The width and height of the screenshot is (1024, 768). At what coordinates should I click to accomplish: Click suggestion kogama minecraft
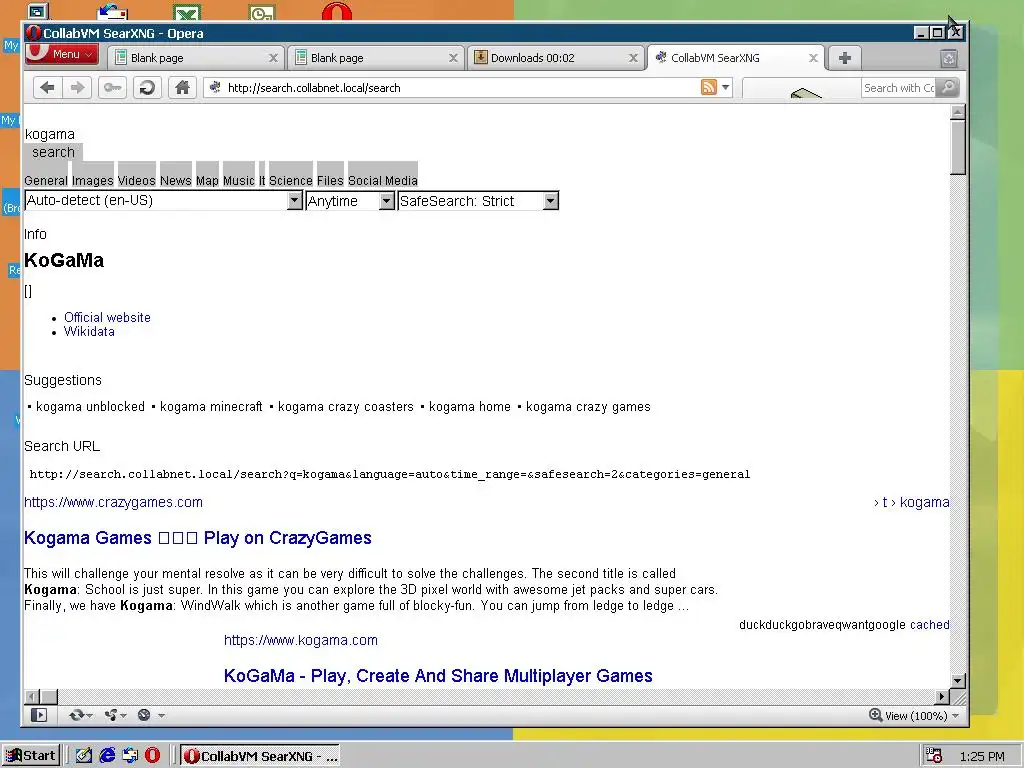tap(211, 406)
